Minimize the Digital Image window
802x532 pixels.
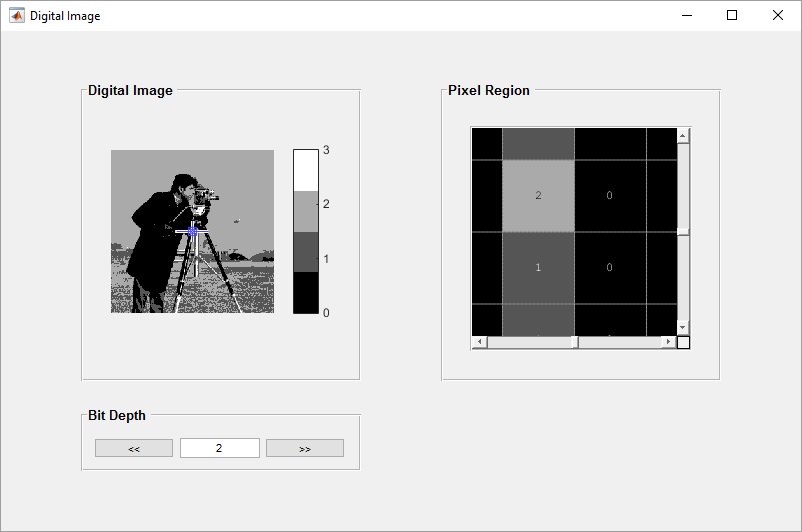[687, 15]
